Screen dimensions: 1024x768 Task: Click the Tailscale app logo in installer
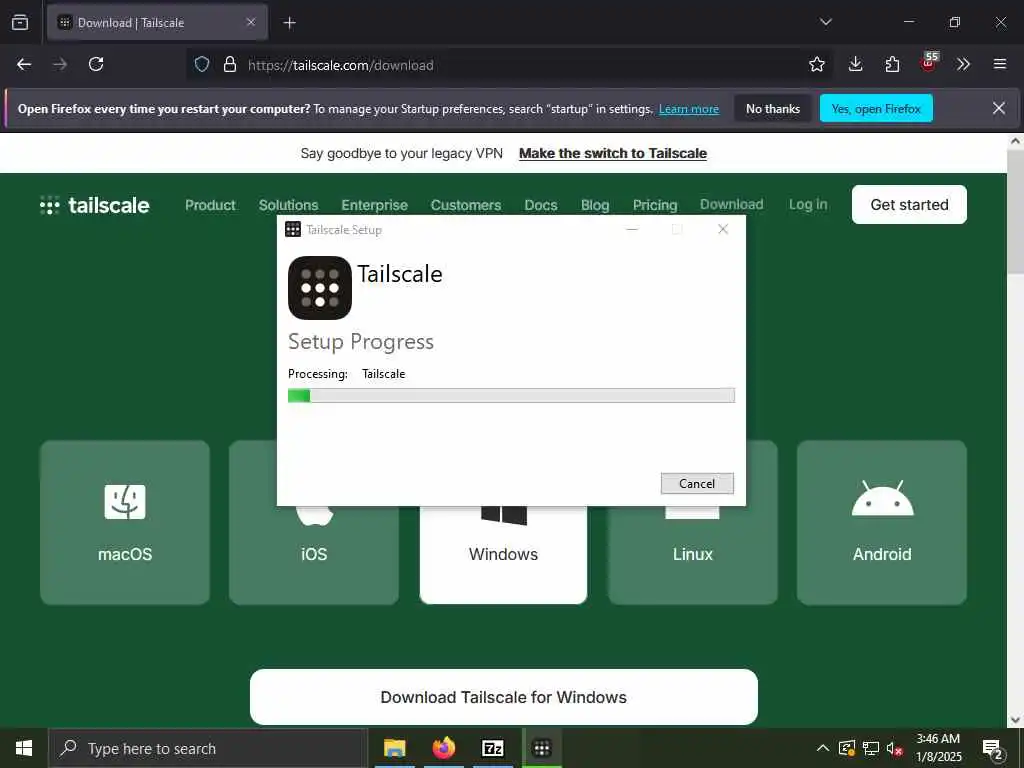(x=320, y=288)
